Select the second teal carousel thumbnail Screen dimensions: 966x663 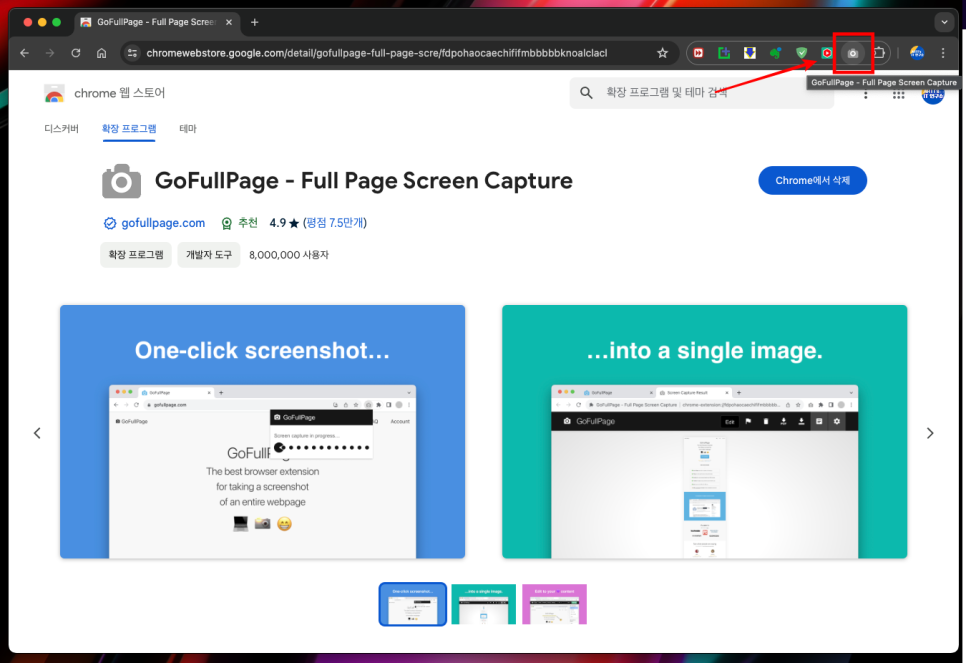[484, 604]
